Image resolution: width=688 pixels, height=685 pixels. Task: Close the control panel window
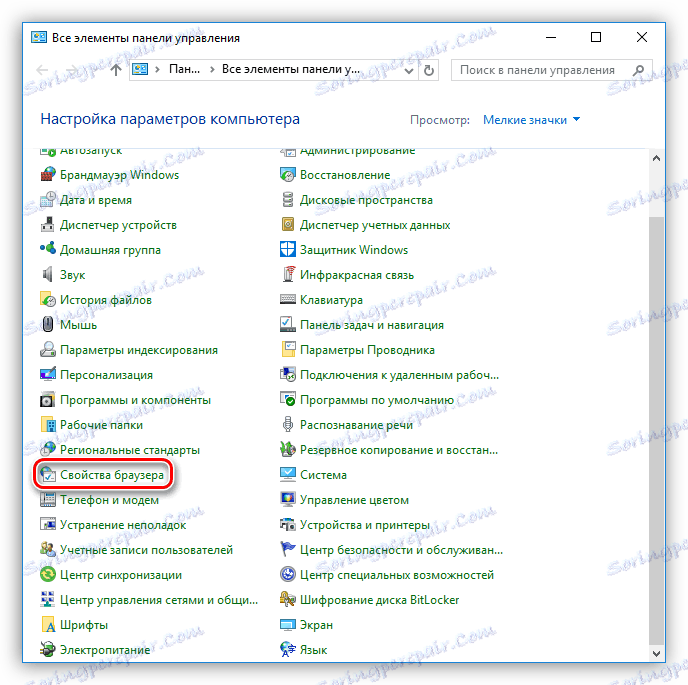point(641,37)
